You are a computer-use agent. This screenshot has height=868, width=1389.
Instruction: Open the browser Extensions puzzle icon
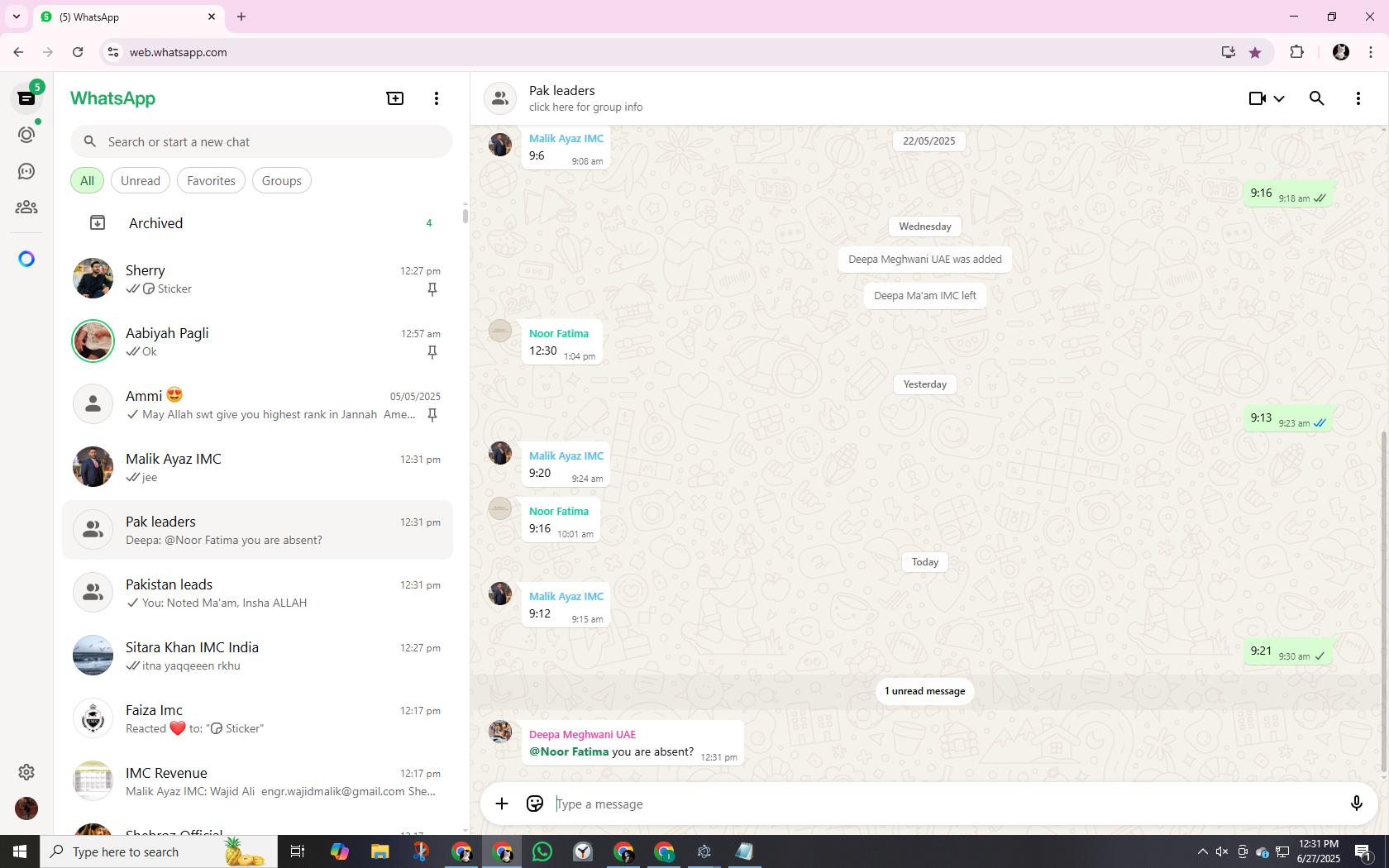tap(1296, 52)
